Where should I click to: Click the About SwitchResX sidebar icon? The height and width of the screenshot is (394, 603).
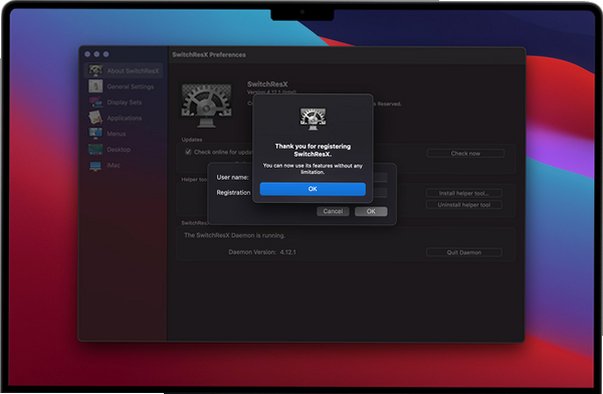click(95, 71)
